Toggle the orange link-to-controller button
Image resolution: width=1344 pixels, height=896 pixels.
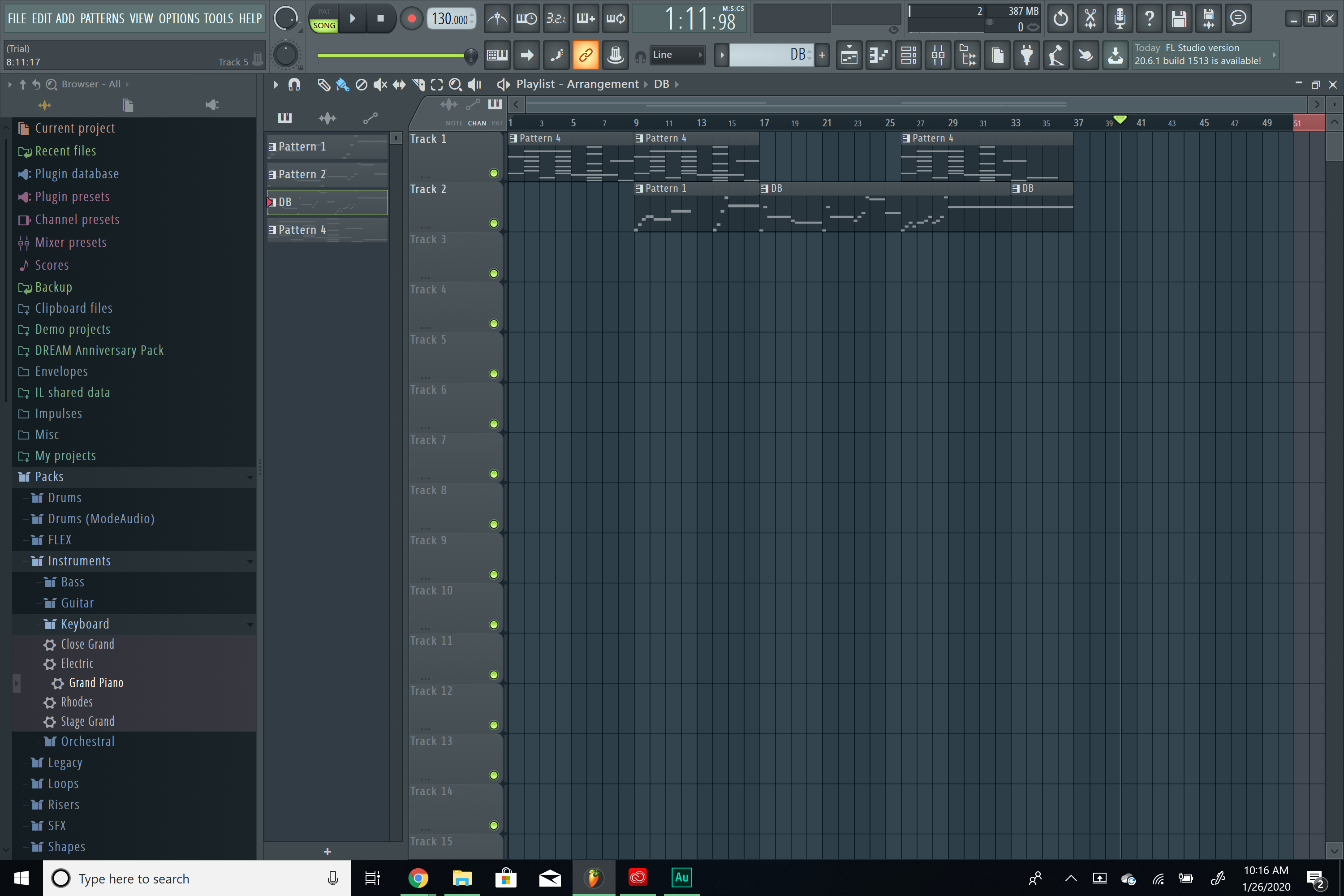coord(585,56)
